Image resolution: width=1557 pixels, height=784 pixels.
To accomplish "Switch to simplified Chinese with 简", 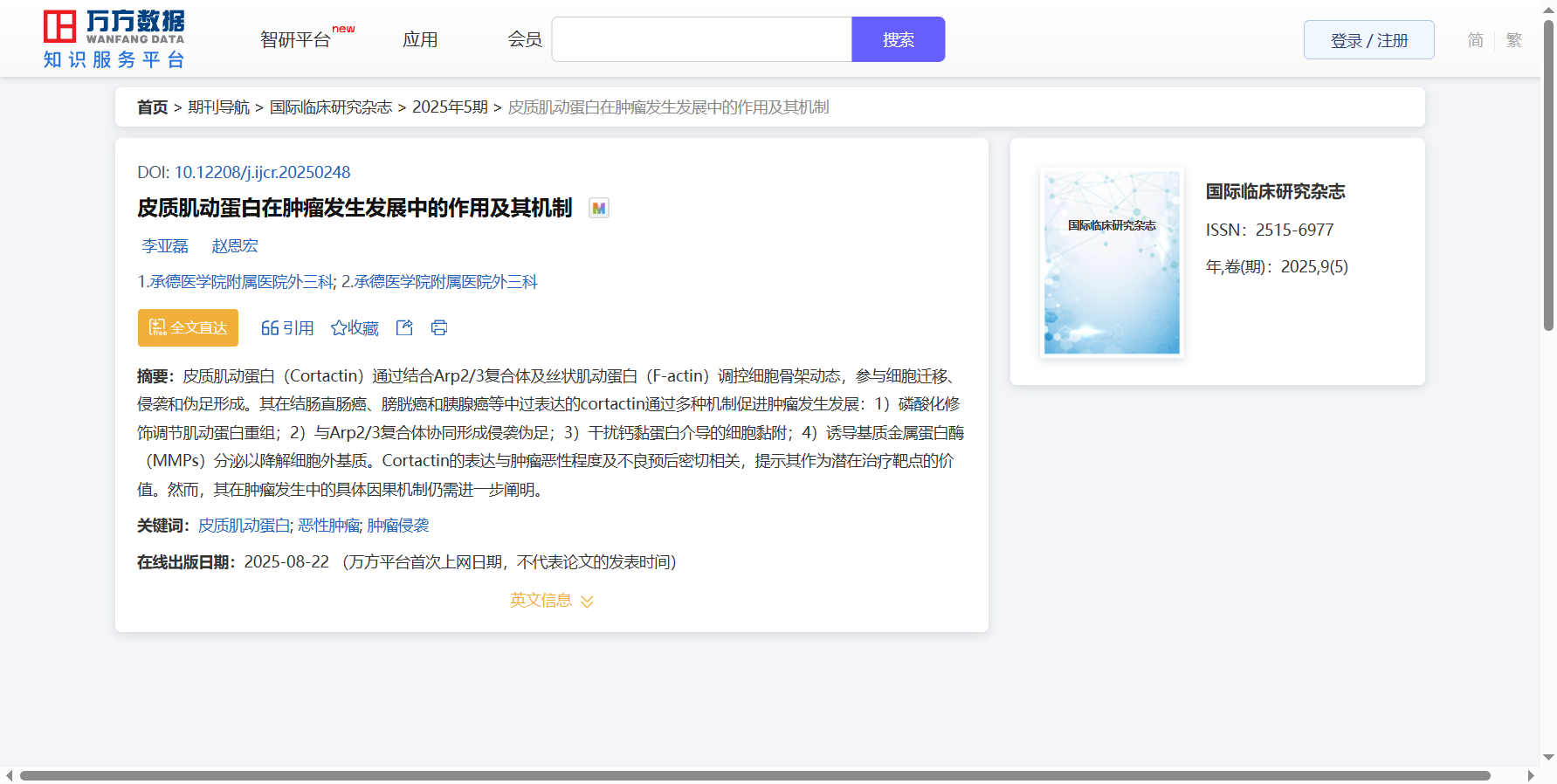I will tap(1475, 40).
